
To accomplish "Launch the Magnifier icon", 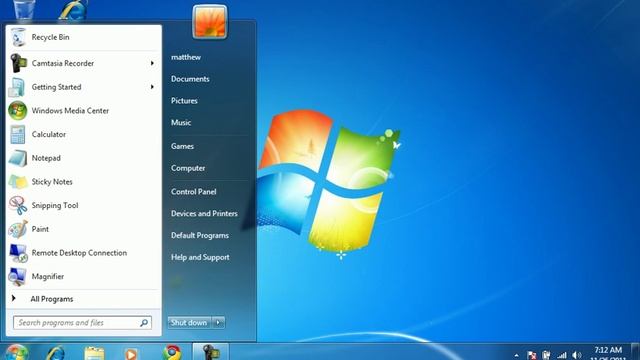I will [18, 277].
